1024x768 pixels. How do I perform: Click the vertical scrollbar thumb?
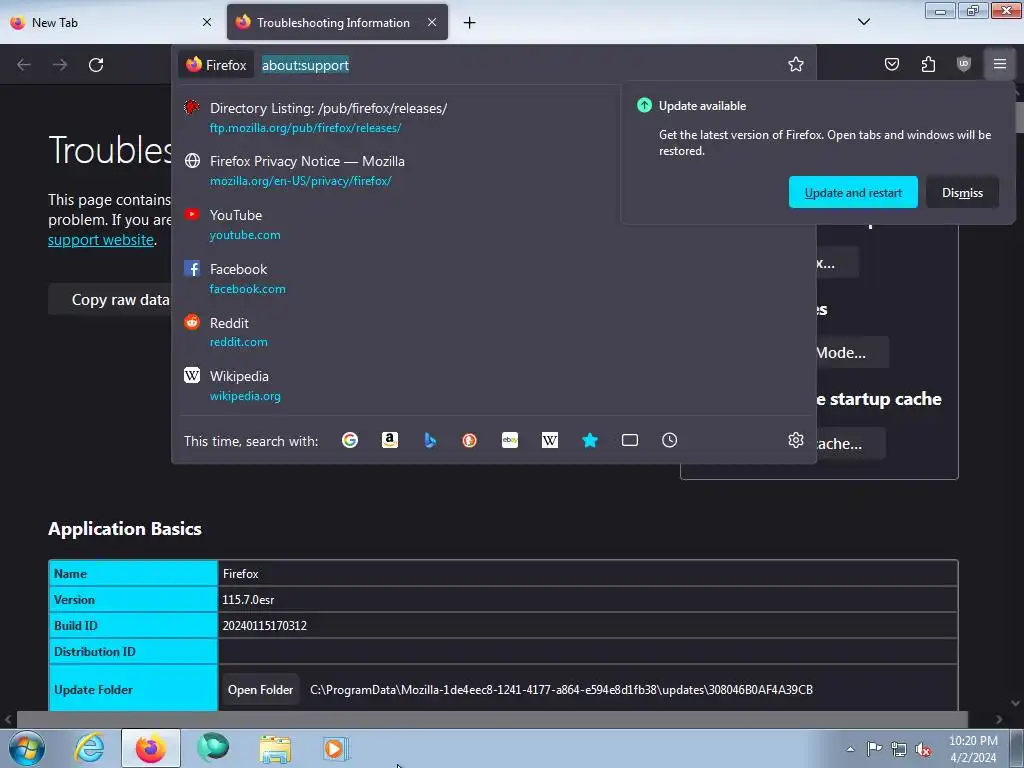[1018, 118]
